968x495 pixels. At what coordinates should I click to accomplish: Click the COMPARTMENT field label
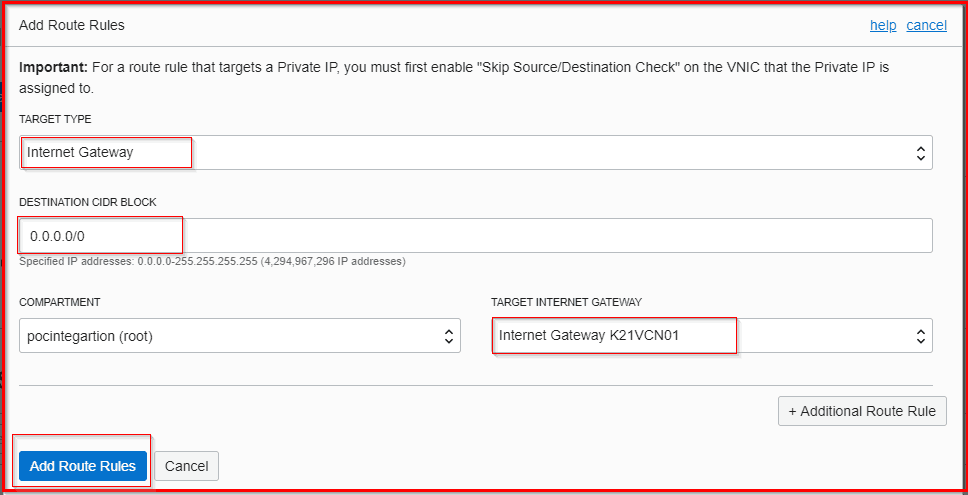60,302
